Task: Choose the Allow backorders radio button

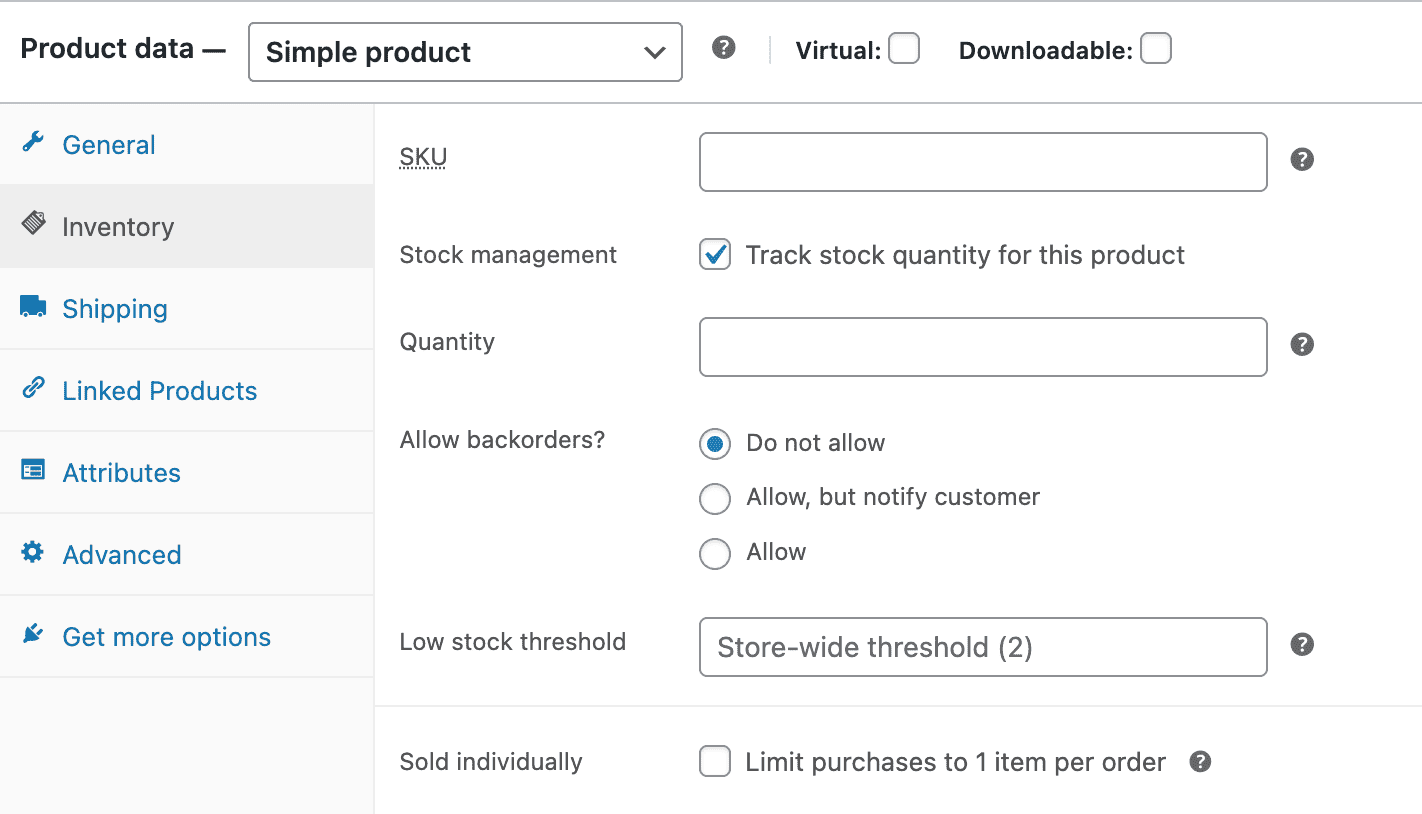Action: [715, 553]
